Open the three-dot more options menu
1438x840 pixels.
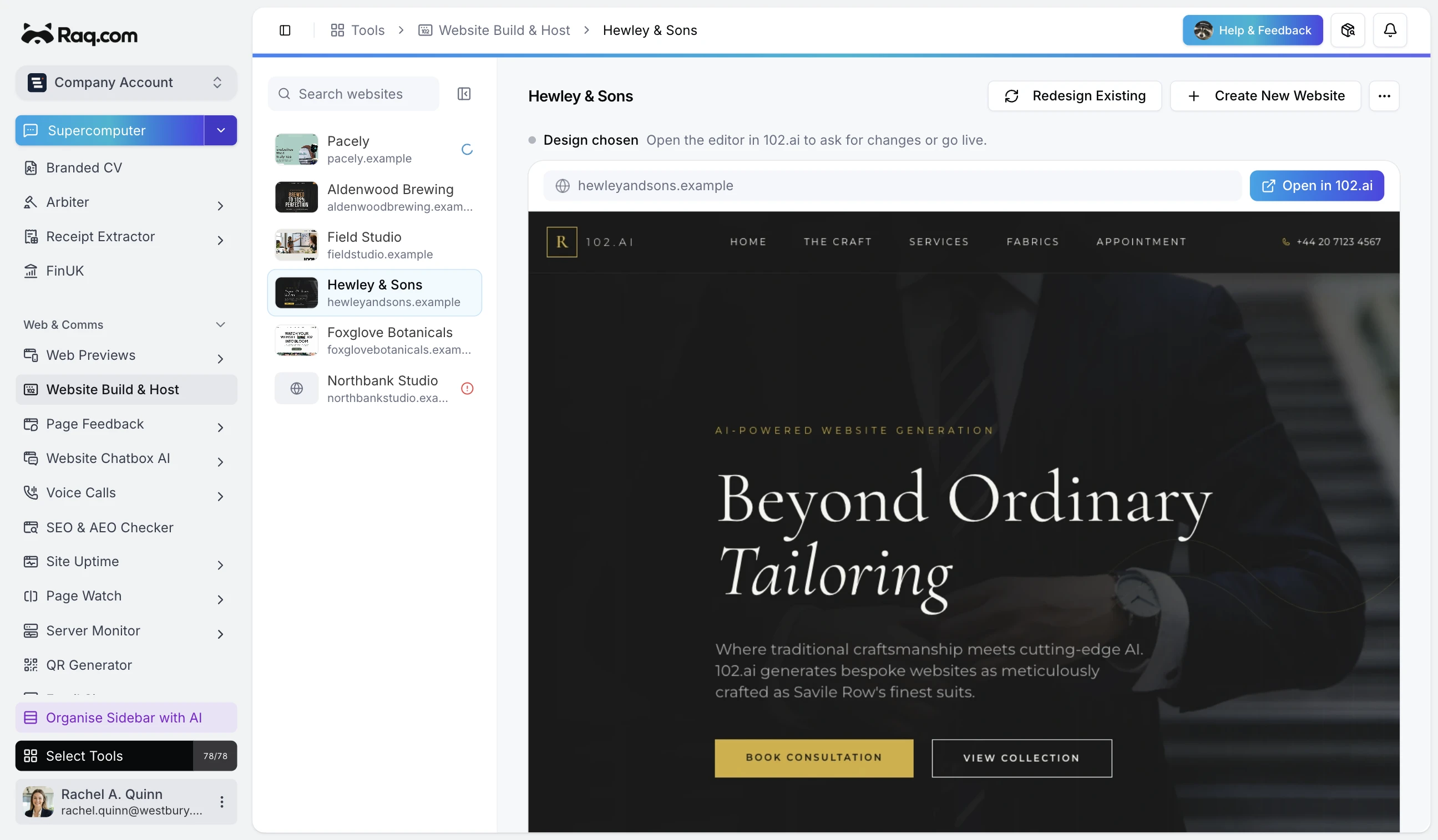coord(1384,96)
